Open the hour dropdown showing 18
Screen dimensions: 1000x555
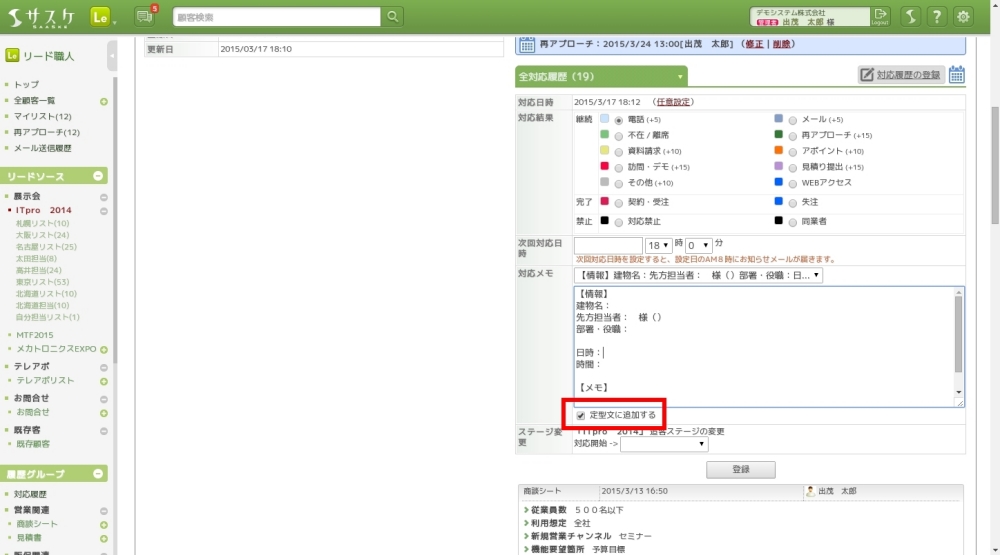point(658,245)
